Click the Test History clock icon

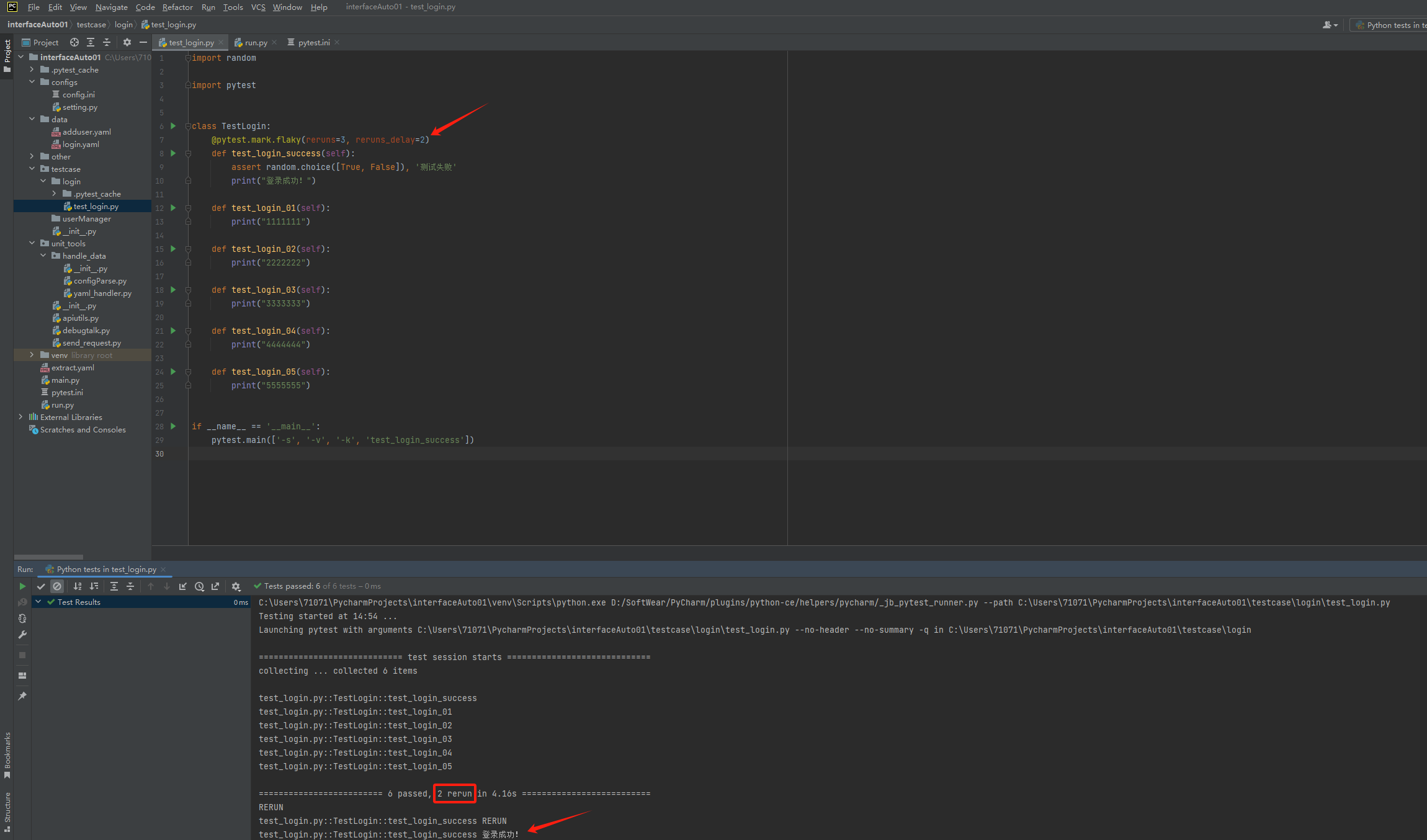click(x=199, y=586)
